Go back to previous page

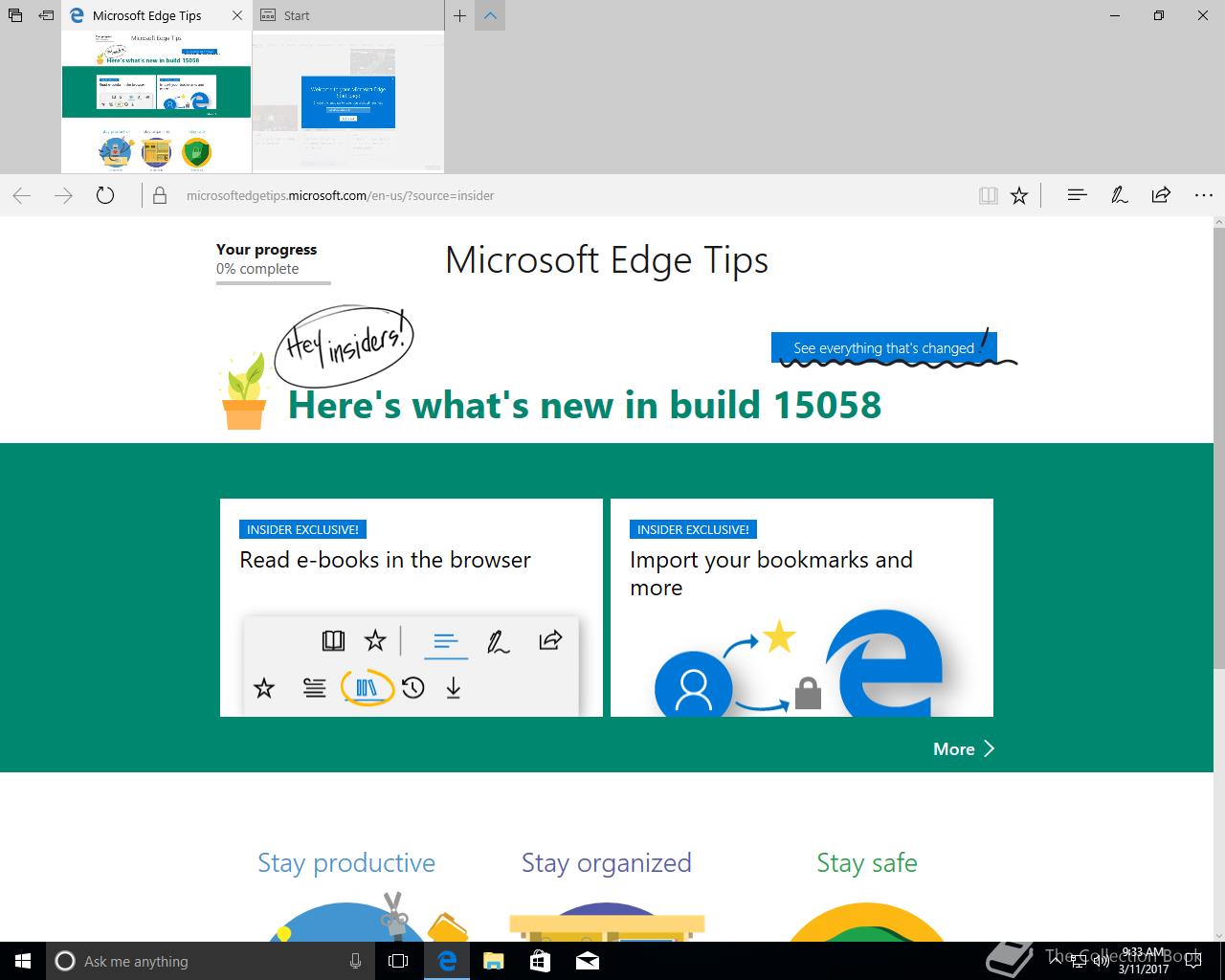pyautogui.click(x=22, y=195)
